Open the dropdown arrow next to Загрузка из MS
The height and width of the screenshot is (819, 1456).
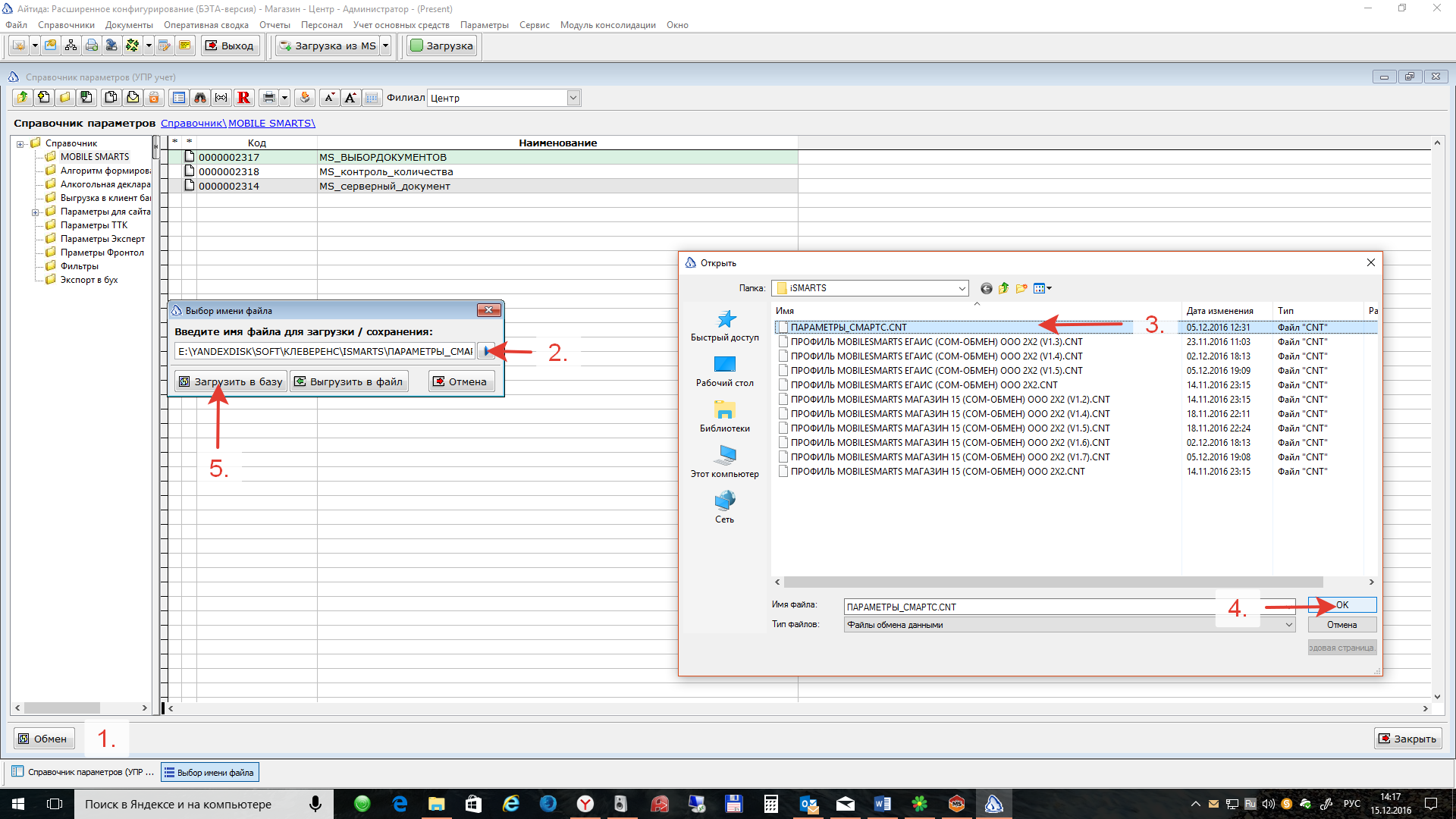point(385,45)
